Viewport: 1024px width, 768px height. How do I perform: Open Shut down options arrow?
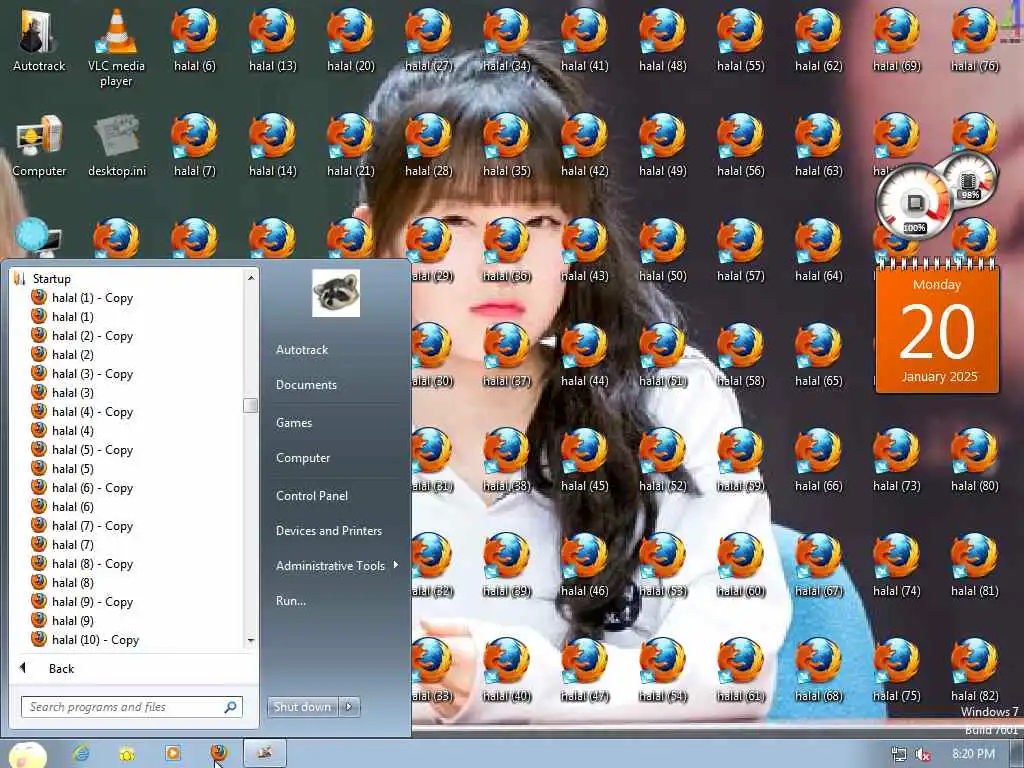[349, 707]
